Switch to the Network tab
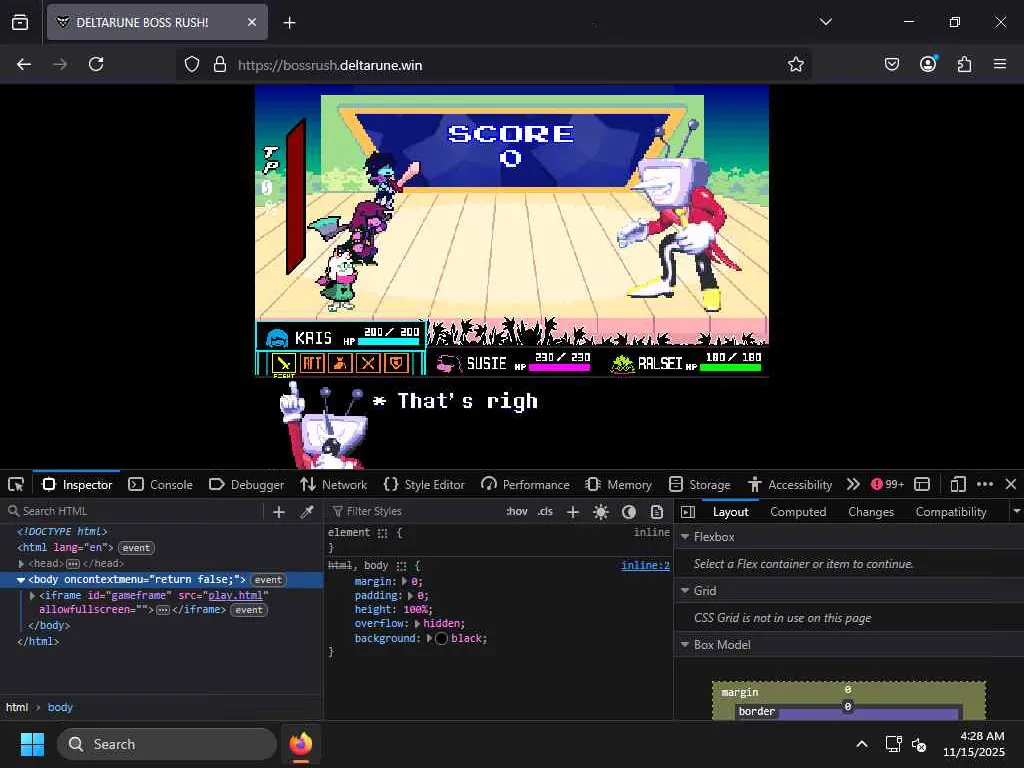The image size is (1024, 768). [x=334, y=485]
